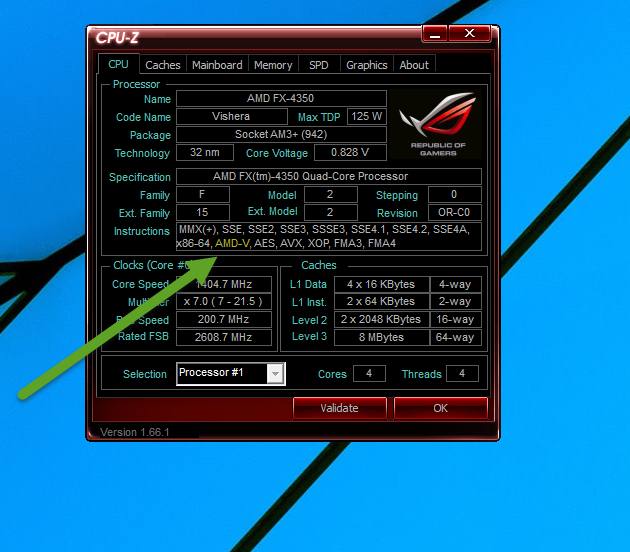Viewport: 630px width, 552px height.
Task: Click the Quad-Core Processor specification field
Action: click(329, 176)
